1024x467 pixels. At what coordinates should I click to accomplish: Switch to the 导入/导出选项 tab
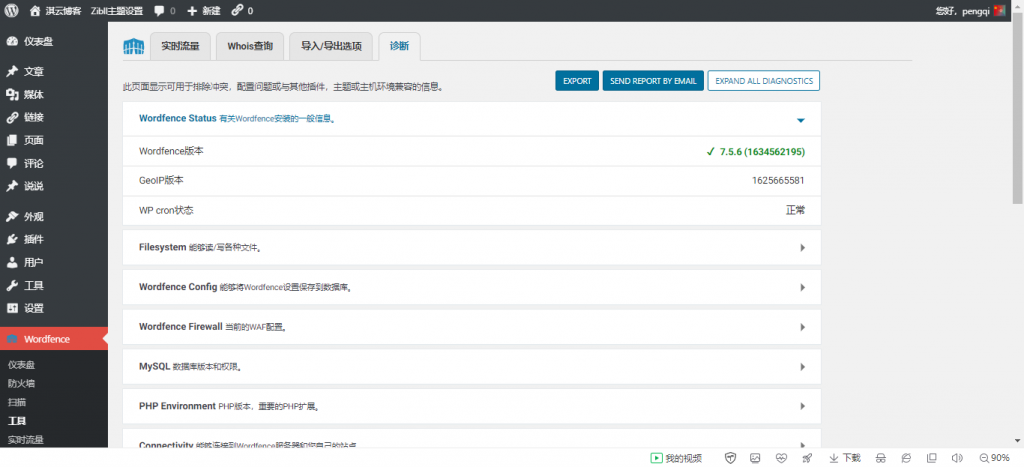[331, 46]
